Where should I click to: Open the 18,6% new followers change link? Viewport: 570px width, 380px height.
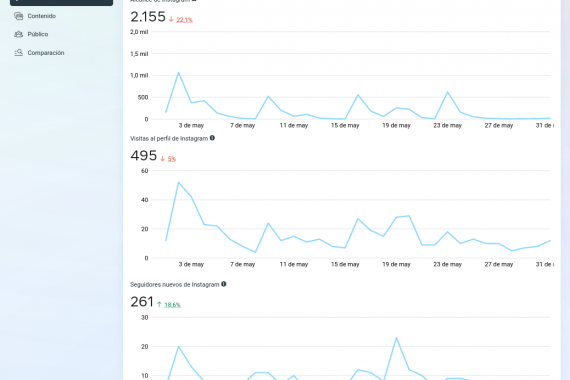(172, 305)
